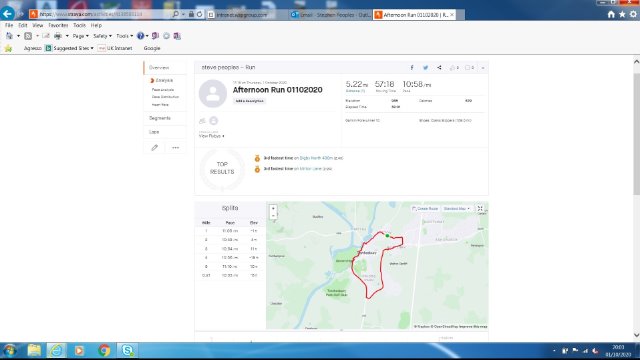The height and width of the screenshot is (360, 640).
Task: Open the Standard Map style dropdown
Action: [456, 209]
